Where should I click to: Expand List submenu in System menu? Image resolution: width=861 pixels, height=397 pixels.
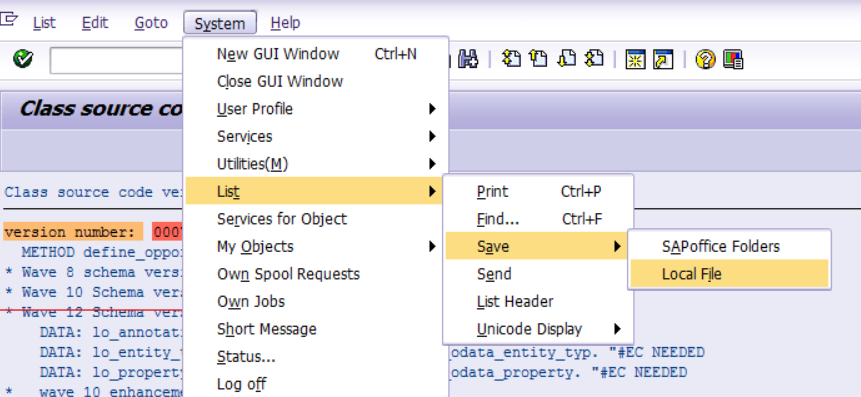[x=314, y=191]
